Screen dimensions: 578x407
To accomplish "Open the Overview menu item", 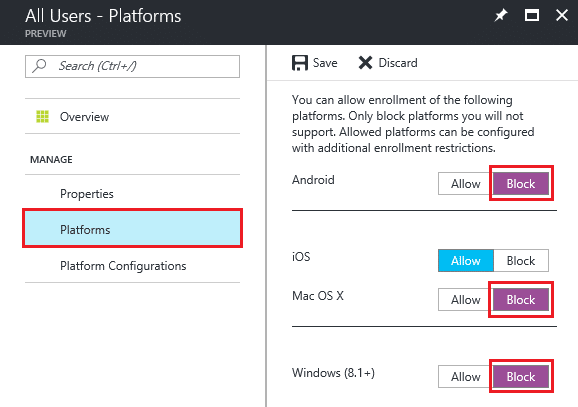I will (x=132, y=116).
